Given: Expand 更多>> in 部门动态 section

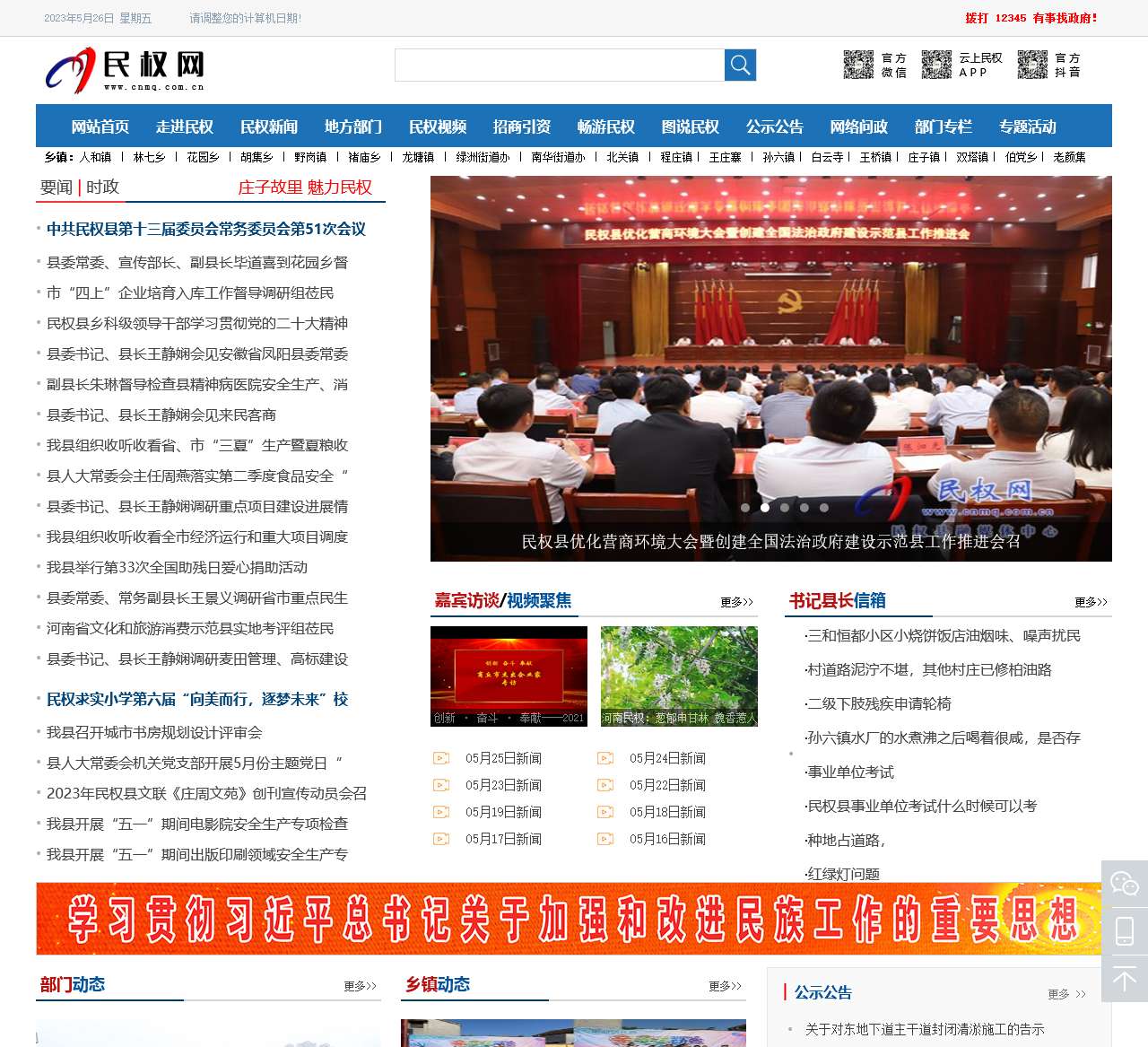Looking at the screenshot, I should [x=361, y=986].
